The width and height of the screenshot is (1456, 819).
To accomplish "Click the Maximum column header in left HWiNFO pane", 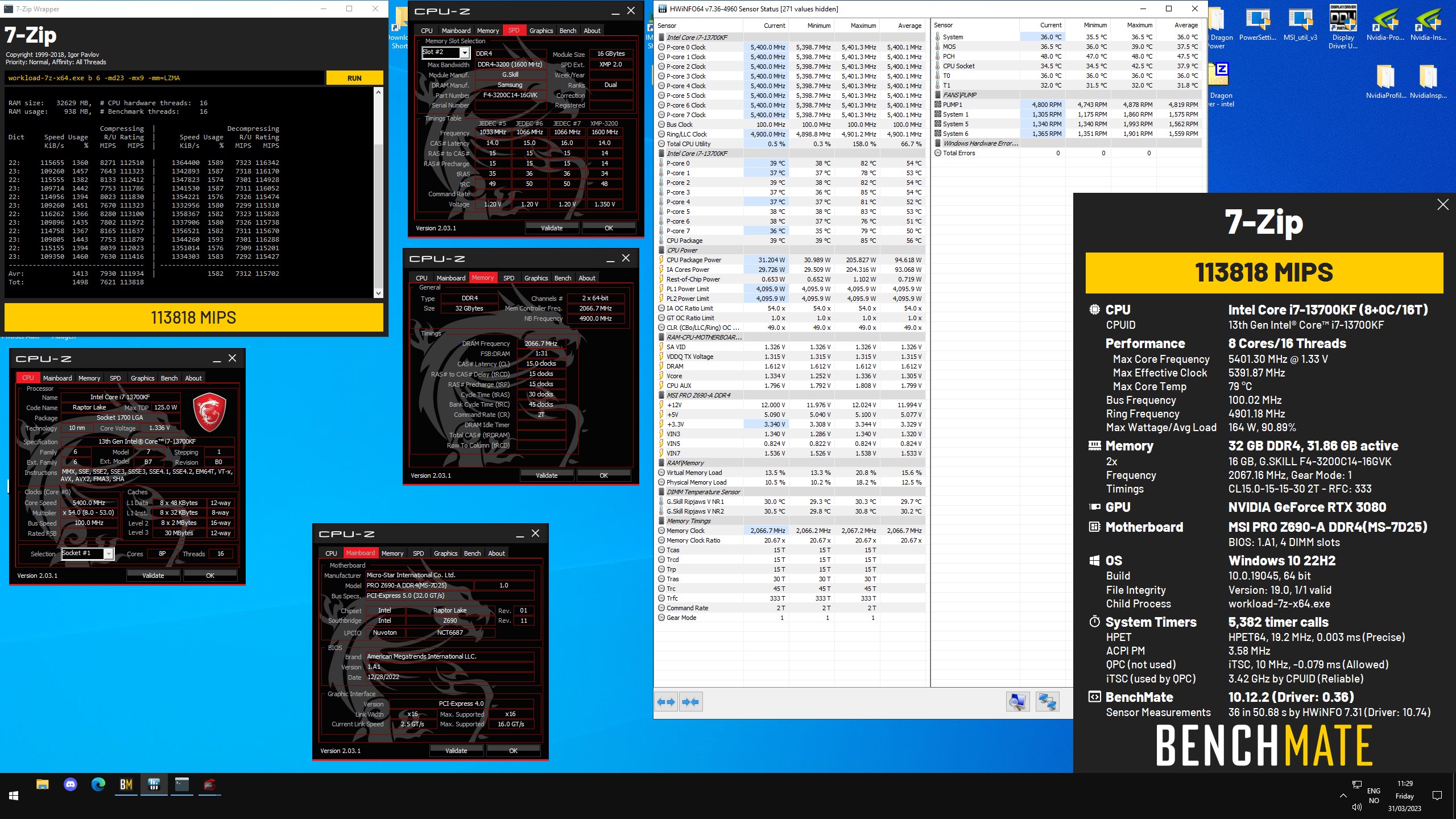I will tap(857, 26).
